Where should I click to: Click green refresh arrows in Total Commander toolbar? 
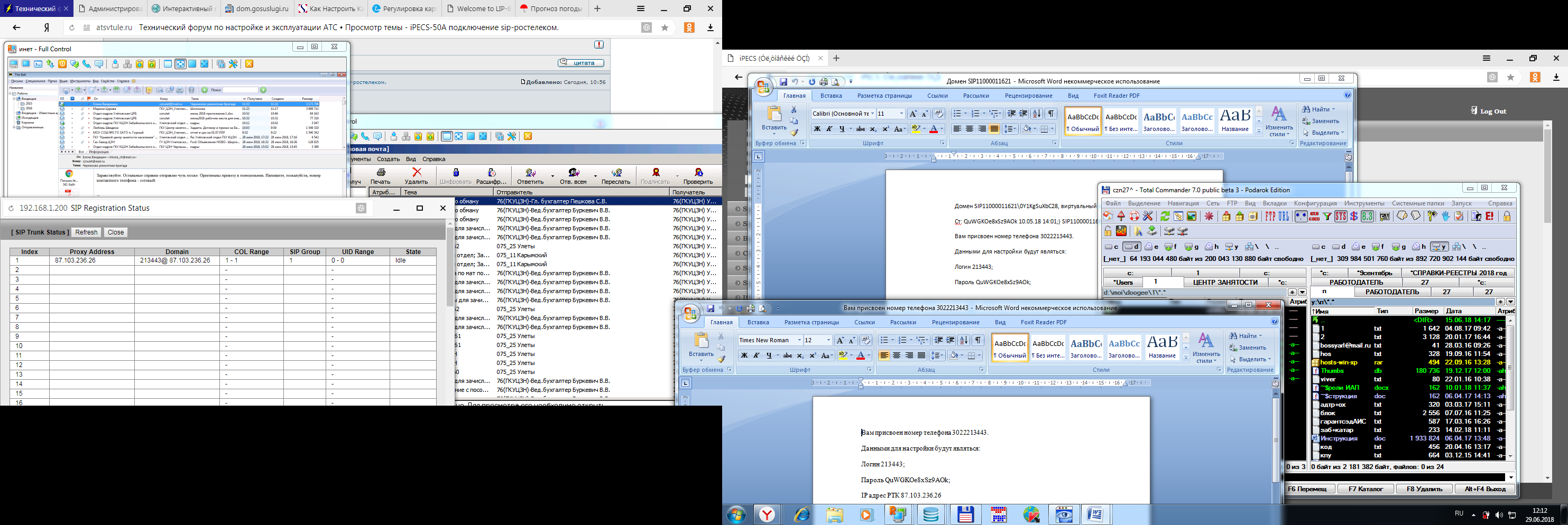coord(1165,217)
